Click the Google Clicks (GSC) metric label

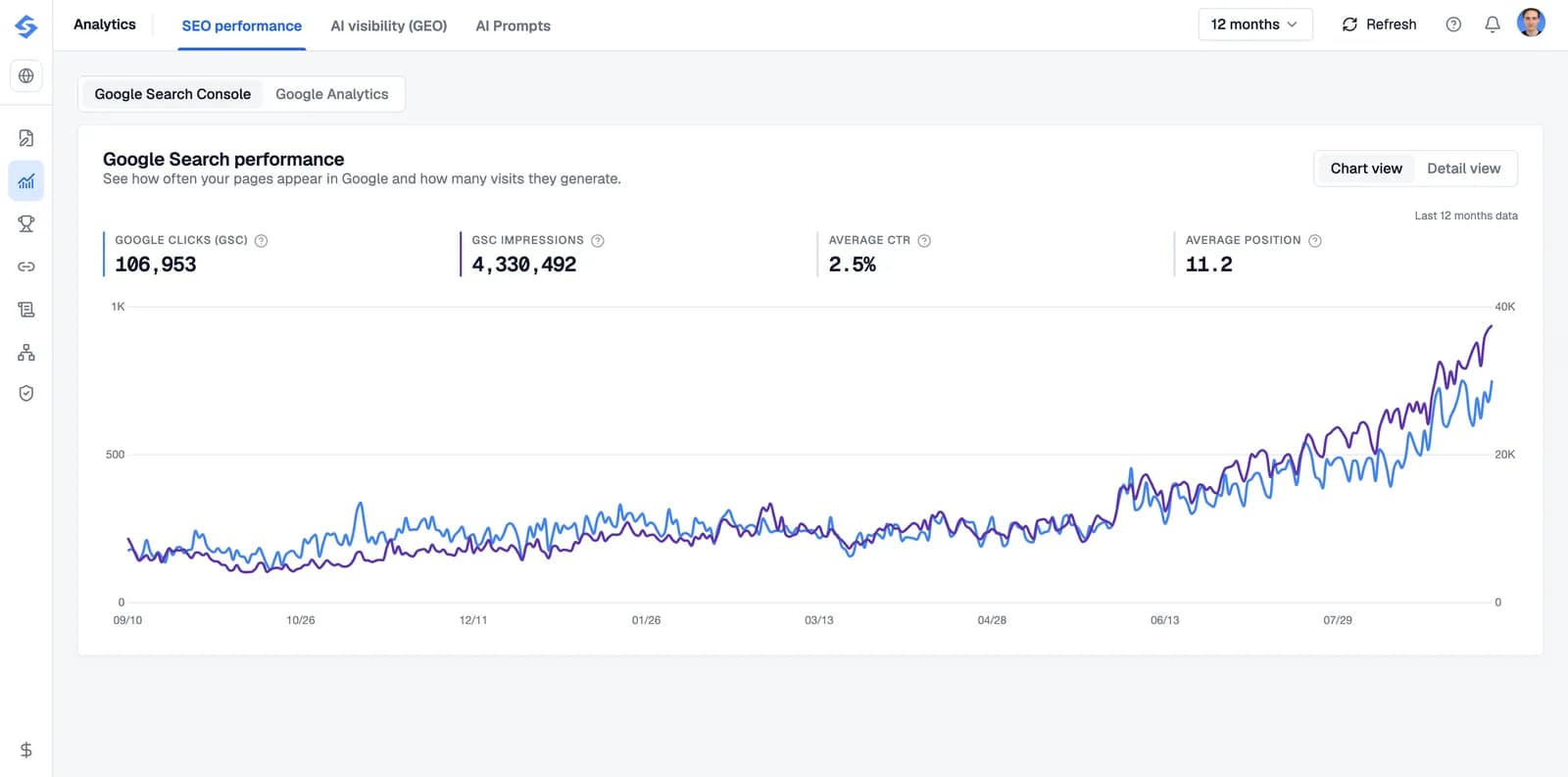(181, 240)
